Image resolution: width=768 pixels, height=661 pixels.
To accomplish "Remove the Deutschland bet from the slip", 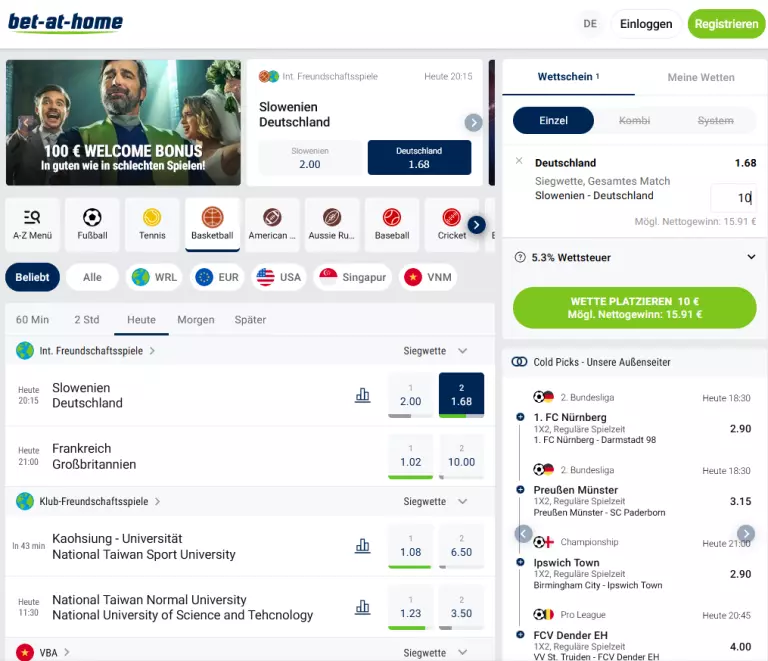I will point(519,161).
